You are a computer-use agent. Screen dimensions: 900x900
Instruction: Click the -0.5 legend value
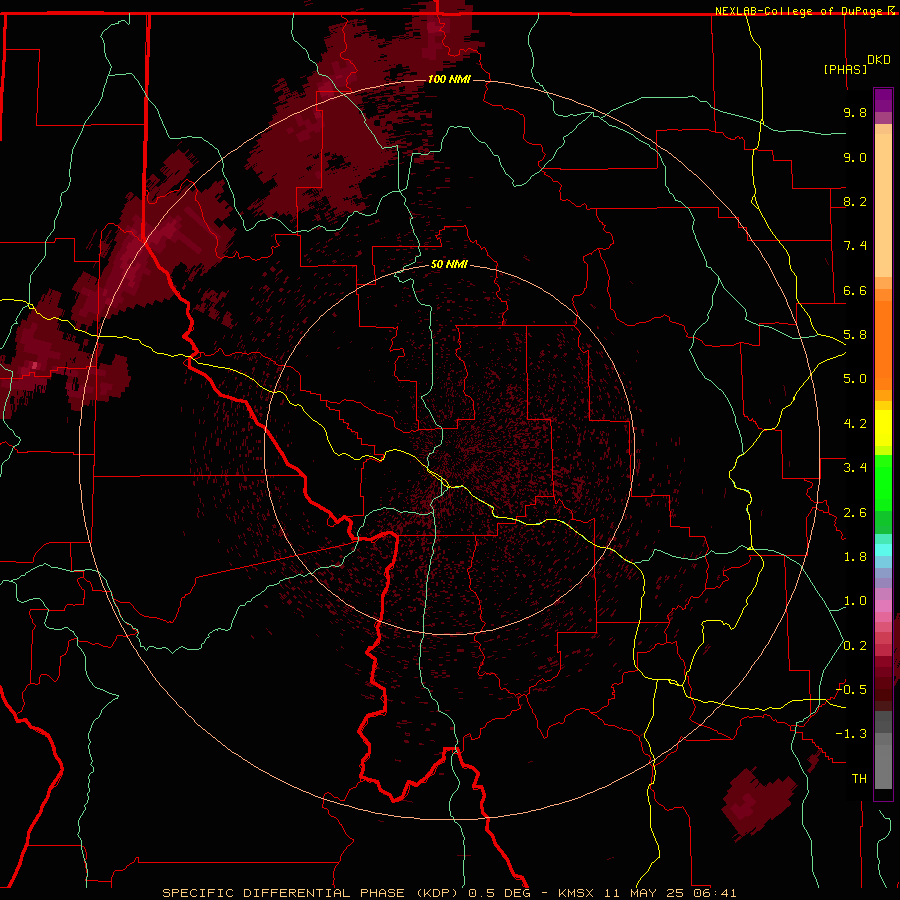click(851, 690)
